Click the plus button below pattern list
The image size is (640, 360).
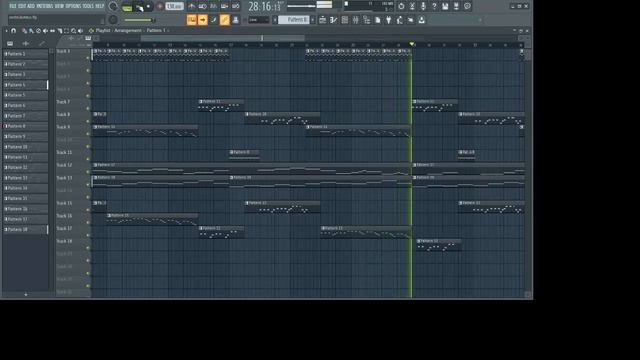click(26, 294)
